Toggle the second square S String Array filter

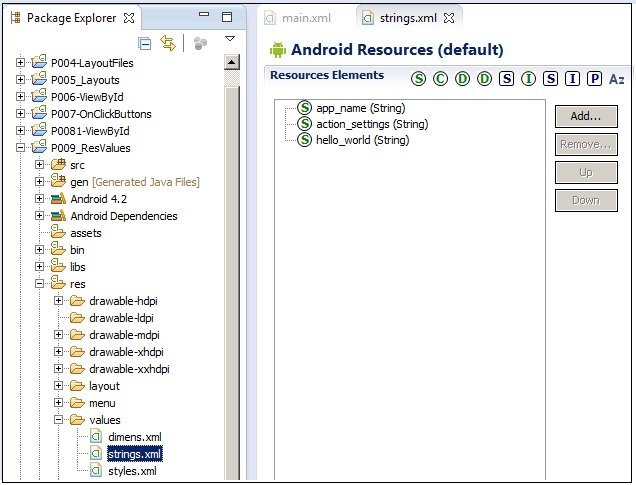(x=550, y=79)
